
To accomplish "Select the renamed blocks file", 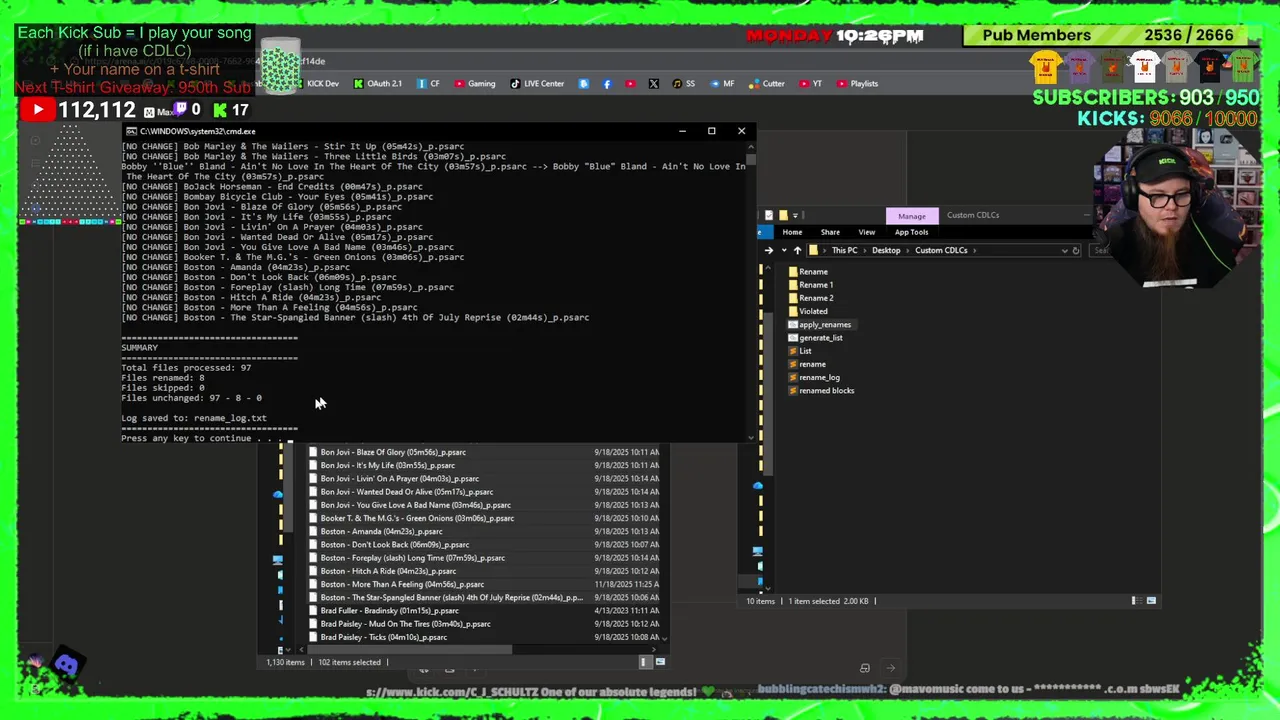I will click(821, 391).
